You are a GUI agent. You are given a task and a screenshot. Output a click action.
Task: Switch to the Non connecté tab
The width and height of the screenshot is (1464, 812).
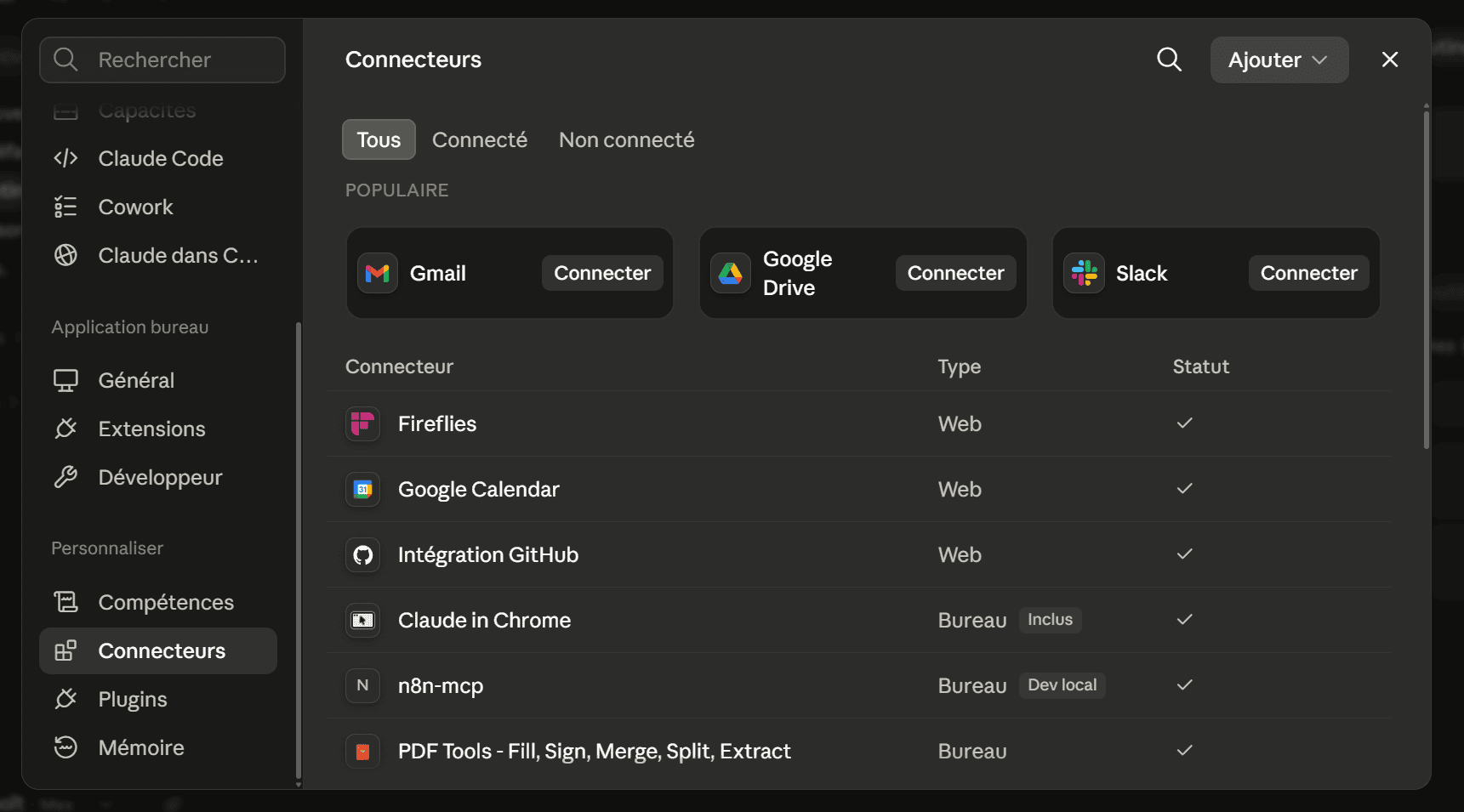(626, 139)
